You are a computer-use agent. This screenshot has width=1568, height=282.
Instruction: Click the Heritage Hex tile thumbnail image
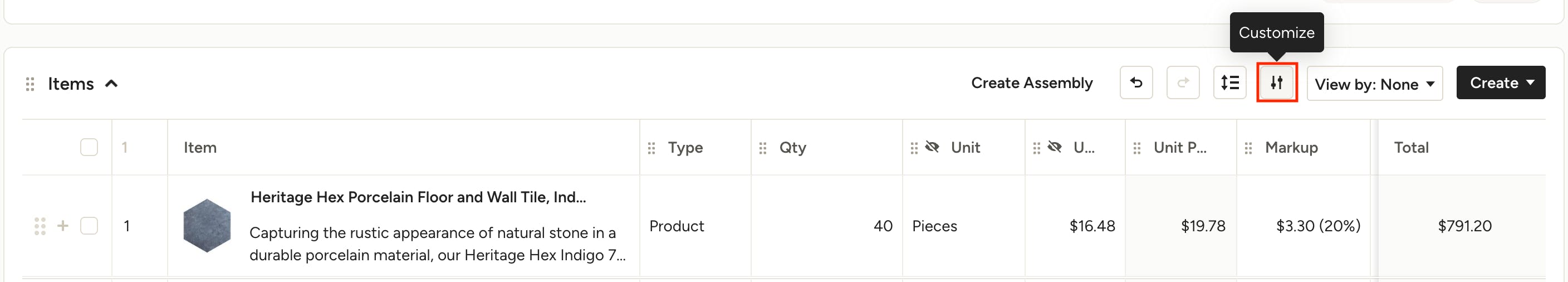pos(207,226)
